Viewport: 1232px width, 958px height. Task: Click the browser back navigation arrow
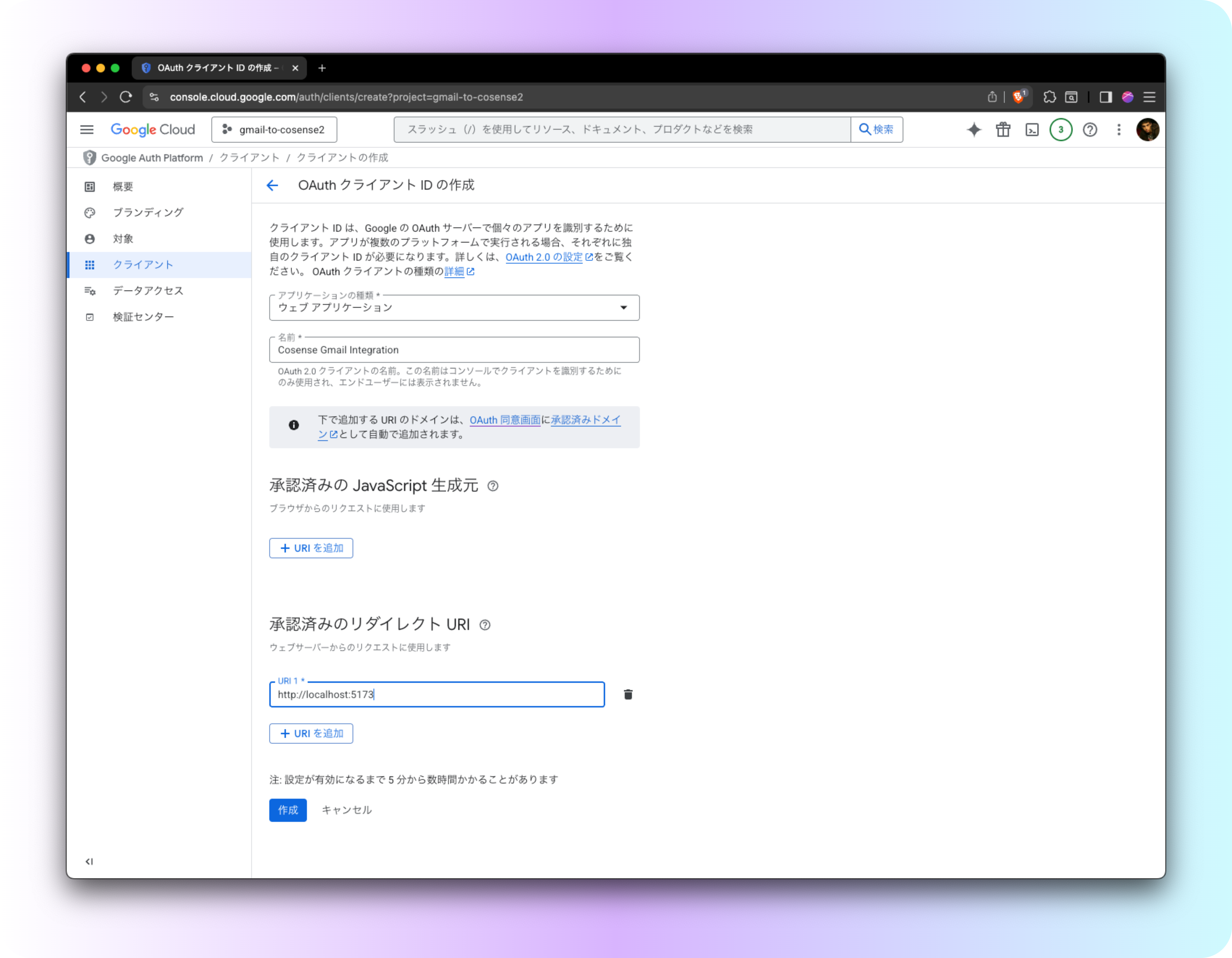[x=83, y=97]
